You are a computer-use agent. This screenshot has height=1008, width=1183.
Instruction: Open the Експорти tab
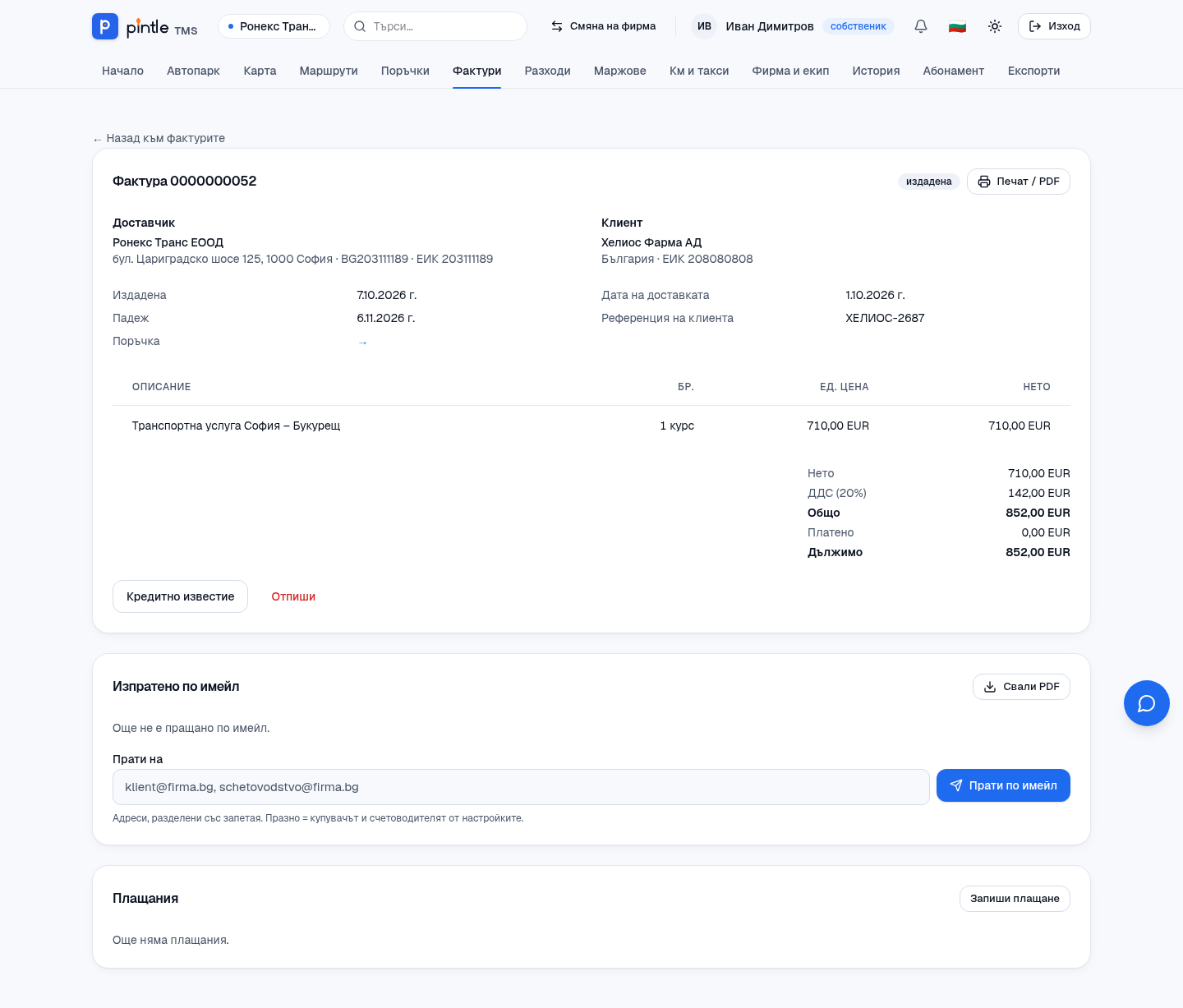(1033, 71)
